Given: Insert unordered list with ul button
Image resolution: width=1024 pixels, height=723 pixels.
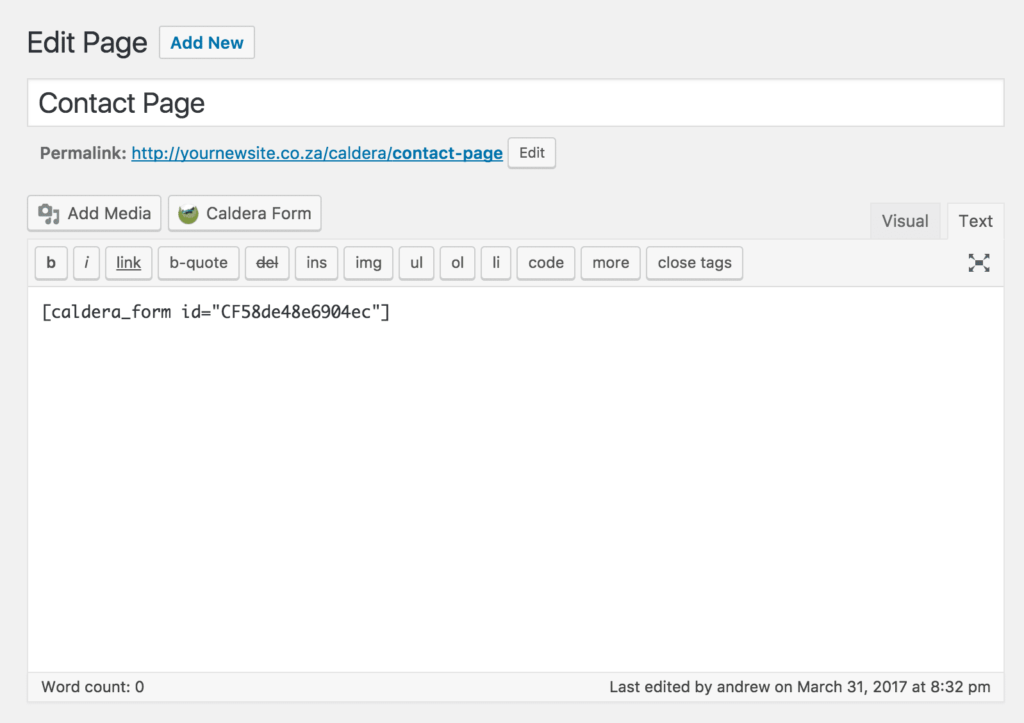Looking at the screenshot, I should tap(417, 263).
